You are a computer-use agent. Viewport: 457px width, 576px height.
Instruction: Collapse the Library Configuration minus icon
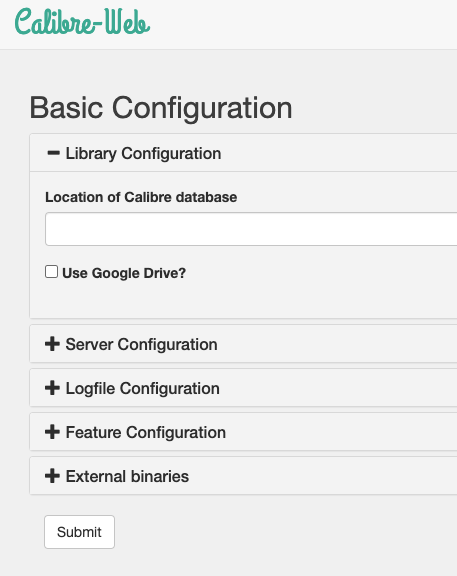pos(53,153)
